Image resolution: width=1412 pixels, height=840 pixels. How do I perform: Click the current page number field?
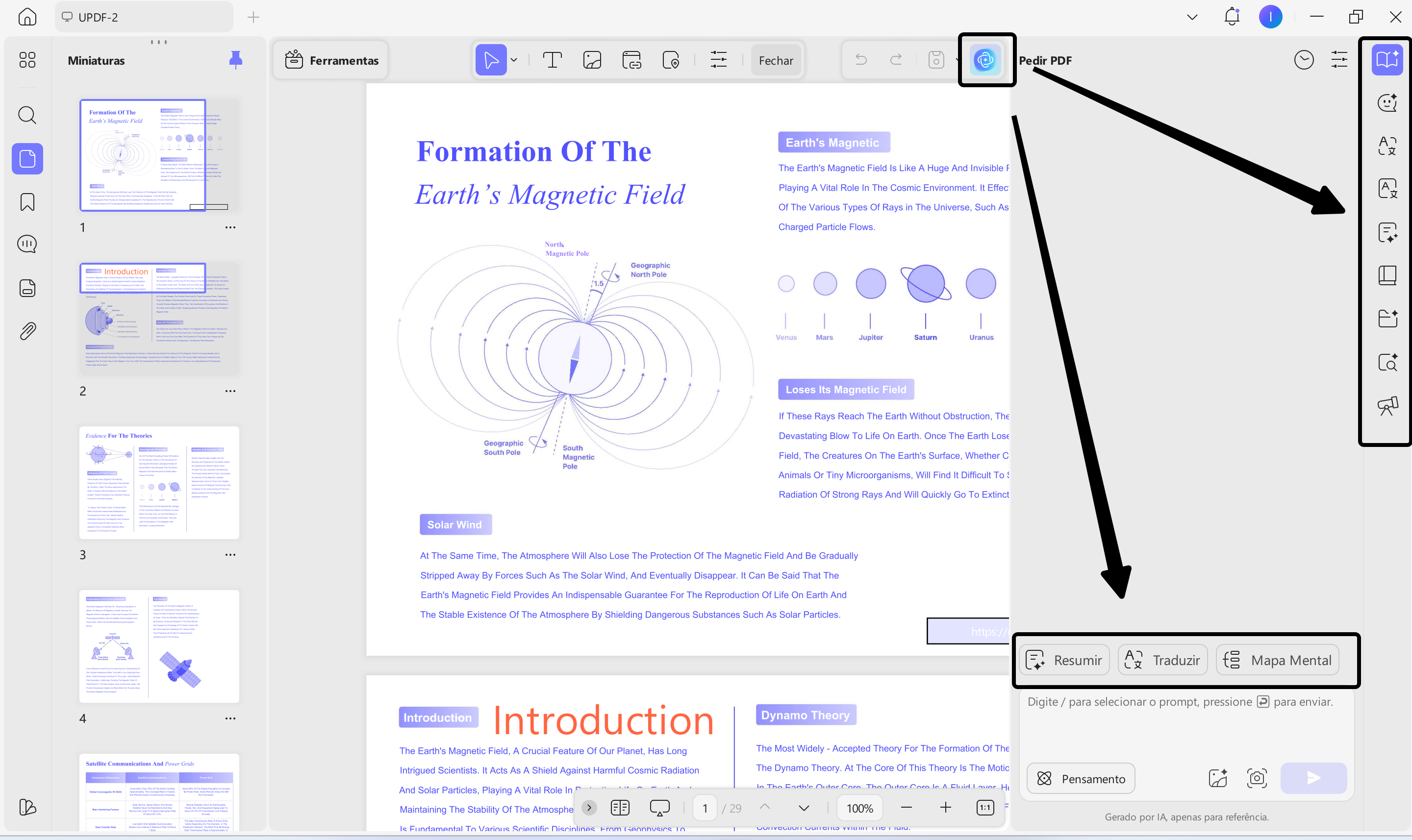[x=705, y=808]
